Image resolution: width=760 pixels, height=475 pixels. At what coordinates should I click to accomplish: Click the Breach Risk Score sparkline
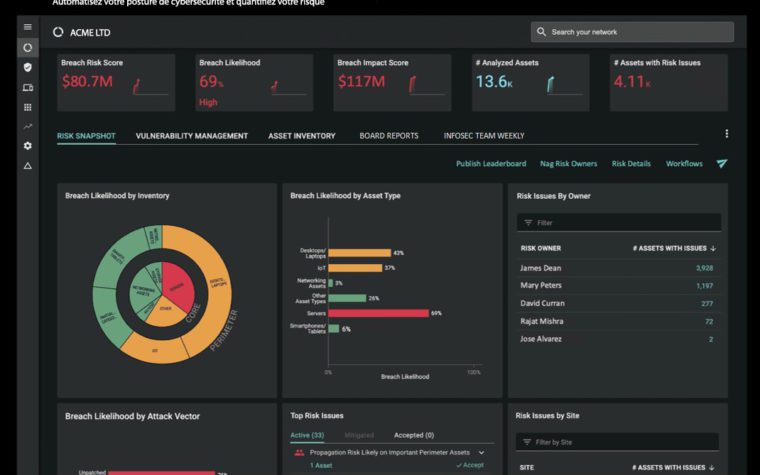(x=150, y=86)
